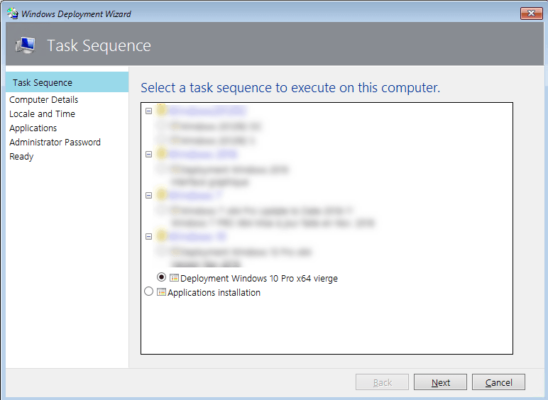Select the Applications installation radio button
548x400 pixels.
pyautogui.click(x=149, y=291)
